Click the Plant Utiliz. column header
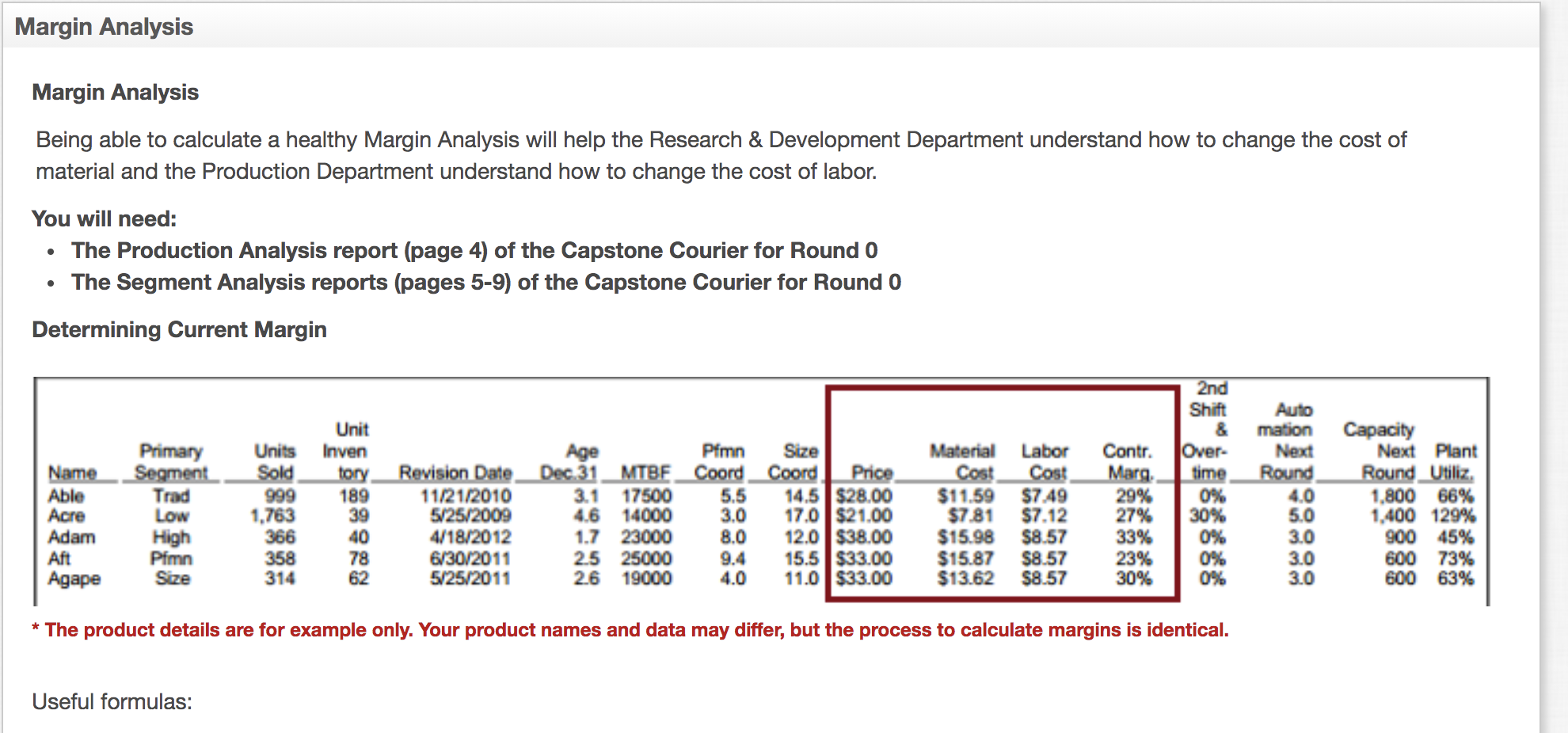The image size is (1568, 733). (x=1457, y=461)
